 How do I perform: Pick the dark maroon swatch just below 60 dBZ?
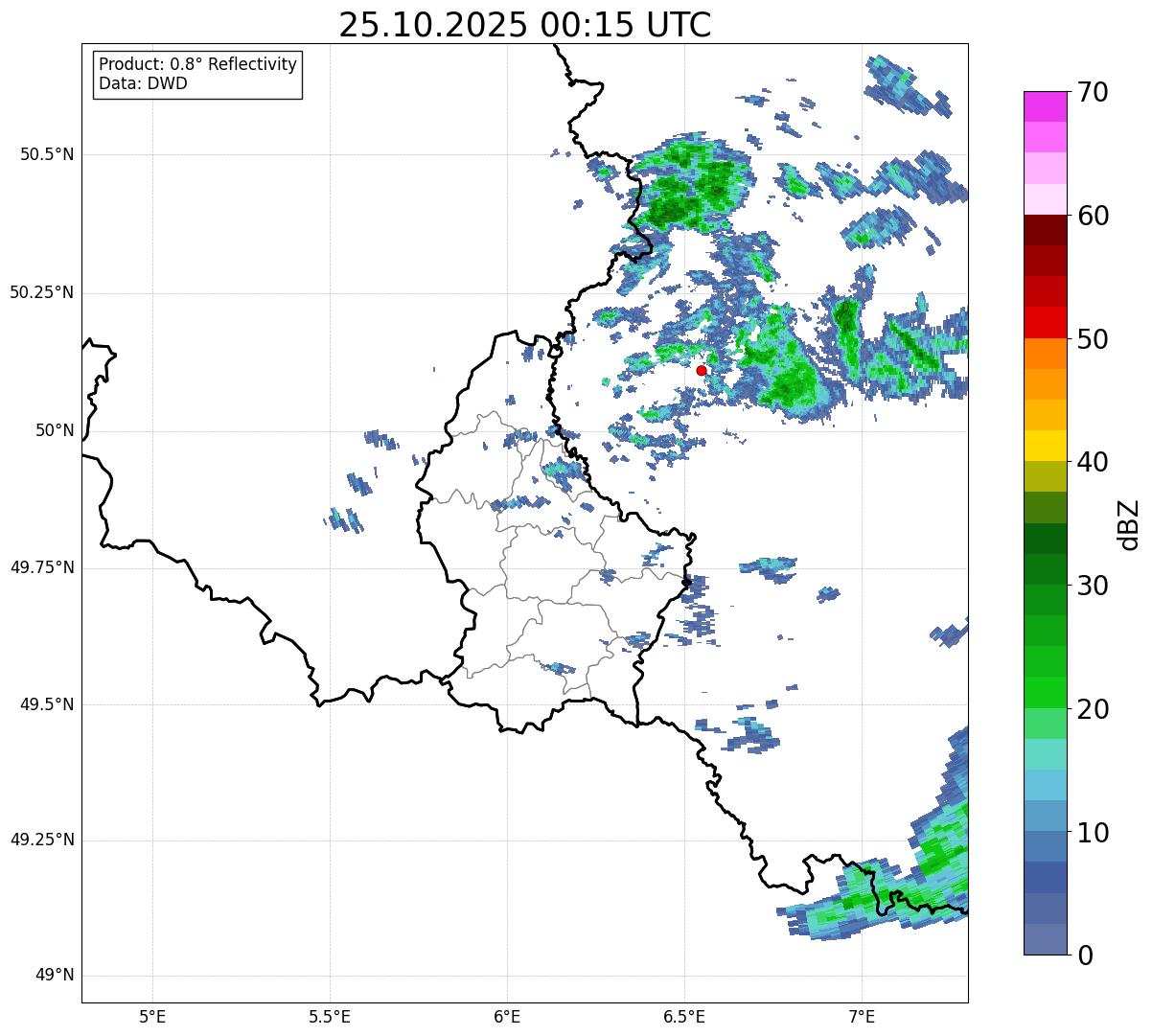[x=1045, y=230]
